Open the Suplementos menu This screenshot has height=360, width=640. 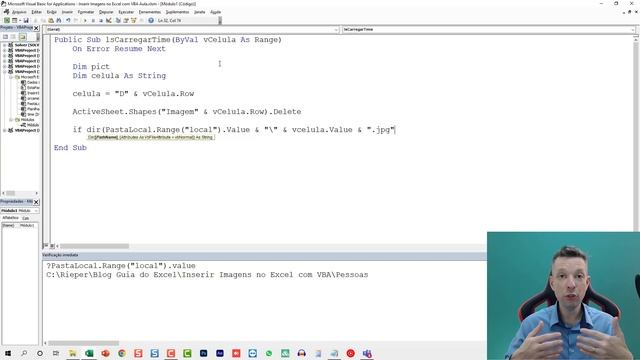click(177, 12)
